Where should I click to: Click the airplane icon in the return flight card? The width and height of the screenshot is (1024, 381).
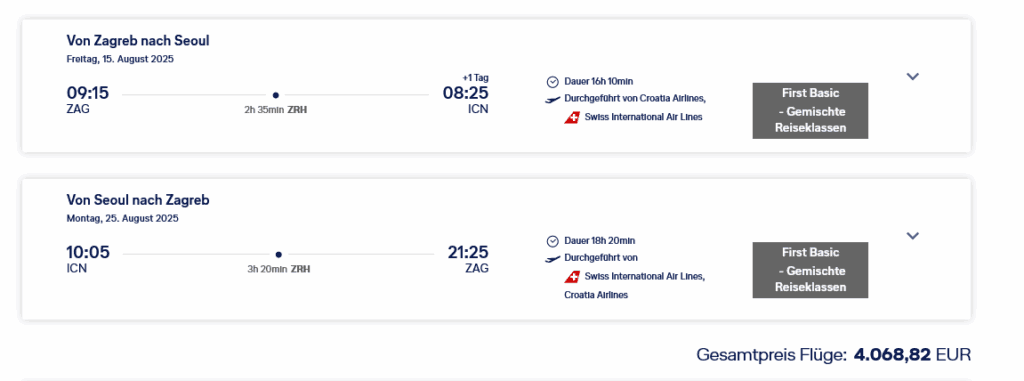coord(552,259)
